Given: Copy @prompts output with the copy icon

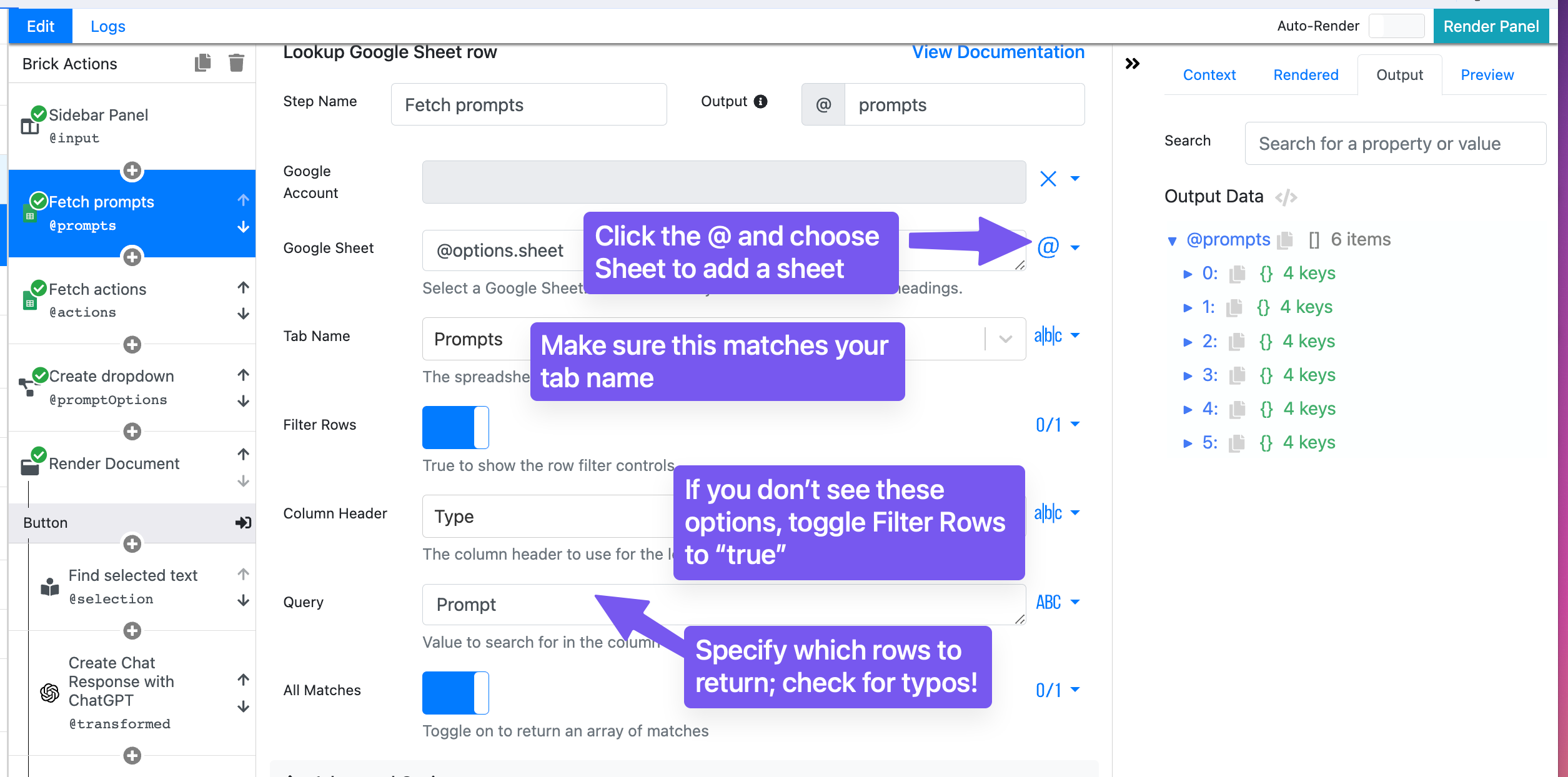Looking at the screenshot, I should click(1285, 240).
